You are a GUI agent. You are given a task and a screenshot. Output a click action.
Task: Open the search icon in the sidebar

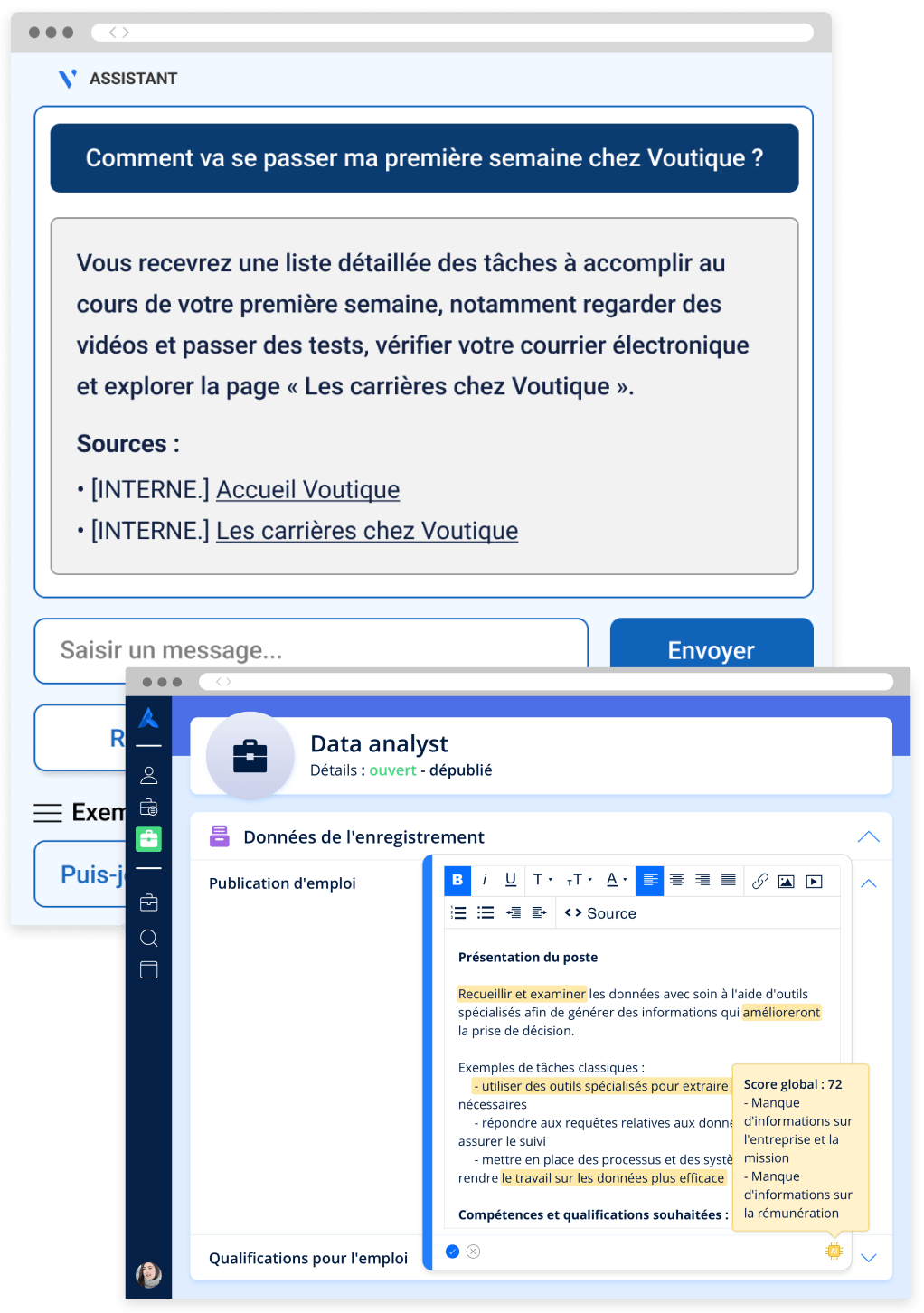click(149, 938)
